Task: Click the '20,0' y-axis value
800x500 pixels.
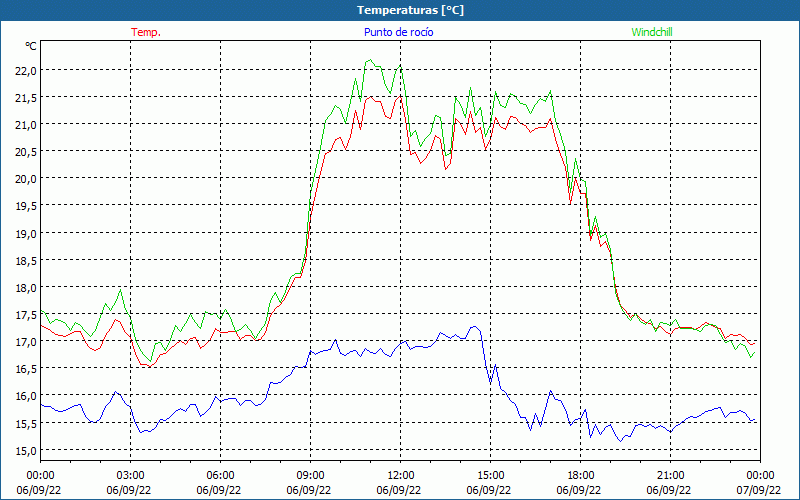Action: pos(26,179)
